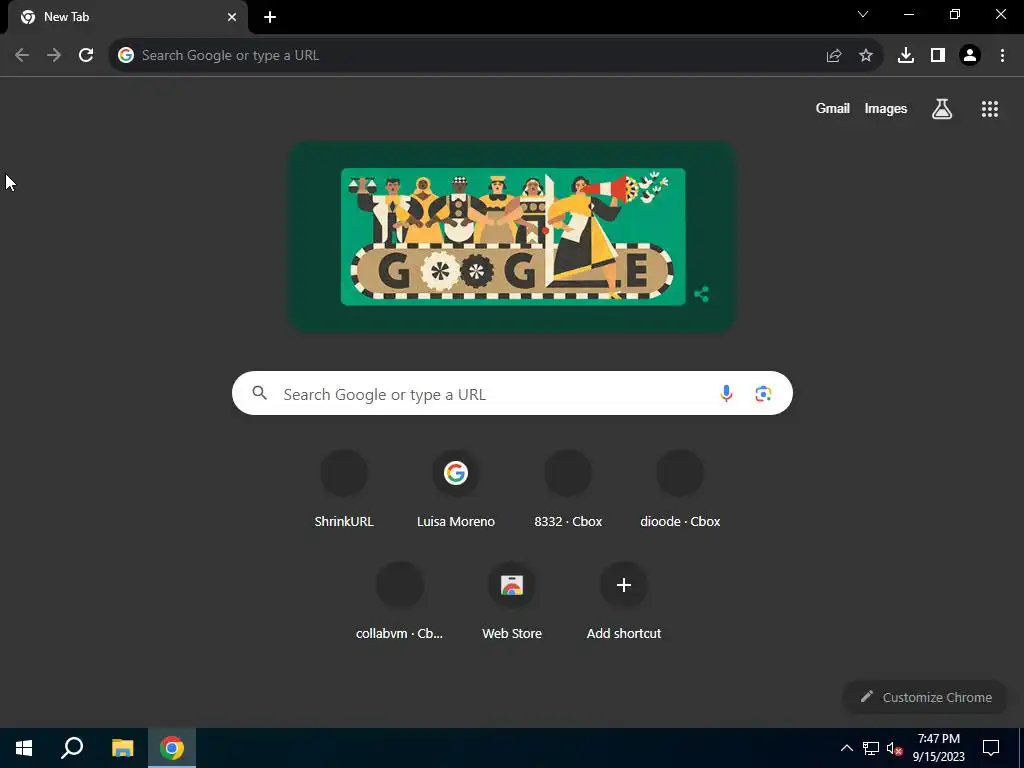1024x768 pixels.
Task: Open the Gmail link
Action: click(833, 109)
